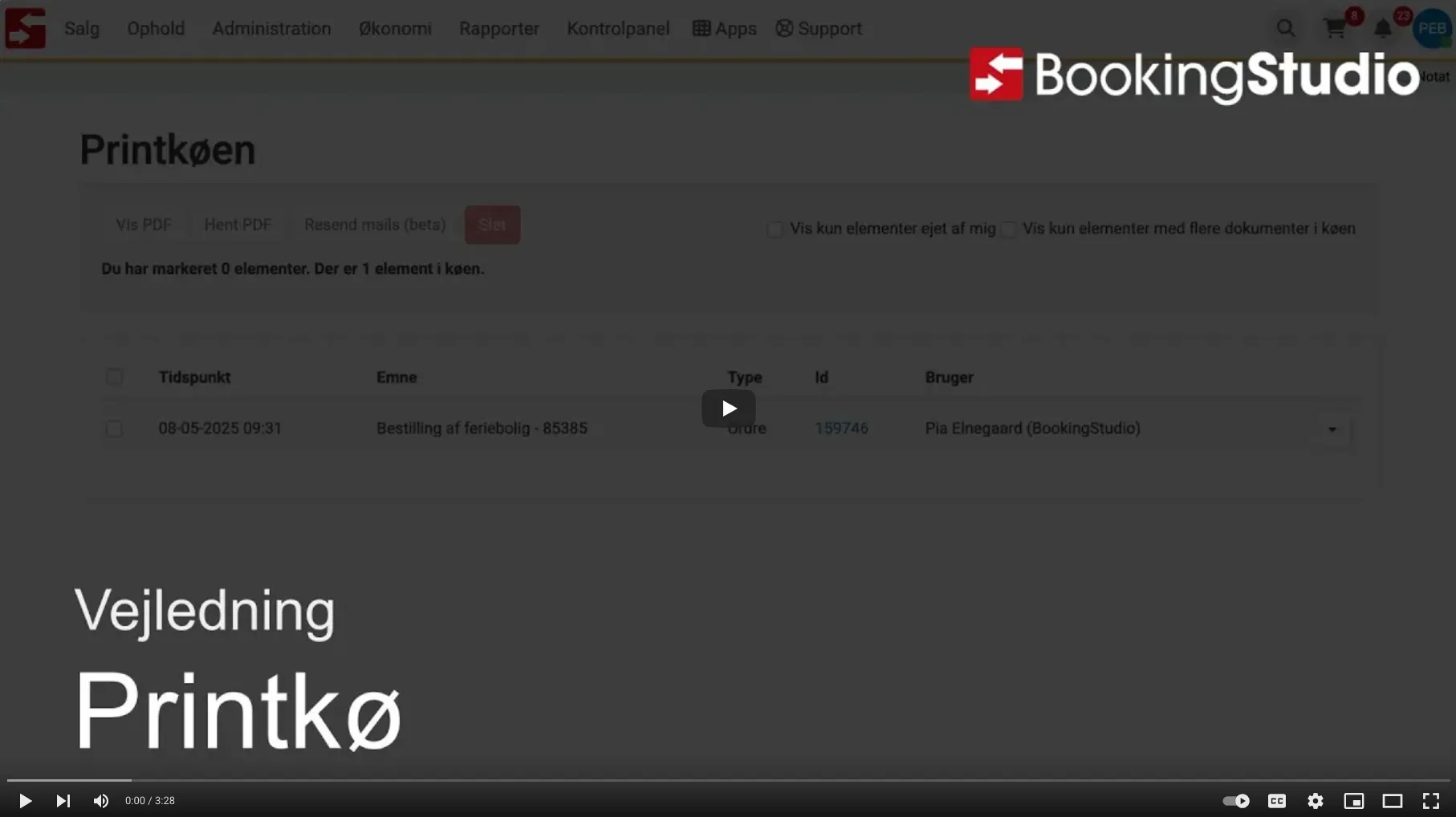Switch to theater mode
The image size is (1456, 817).
tap(1392, 801)
